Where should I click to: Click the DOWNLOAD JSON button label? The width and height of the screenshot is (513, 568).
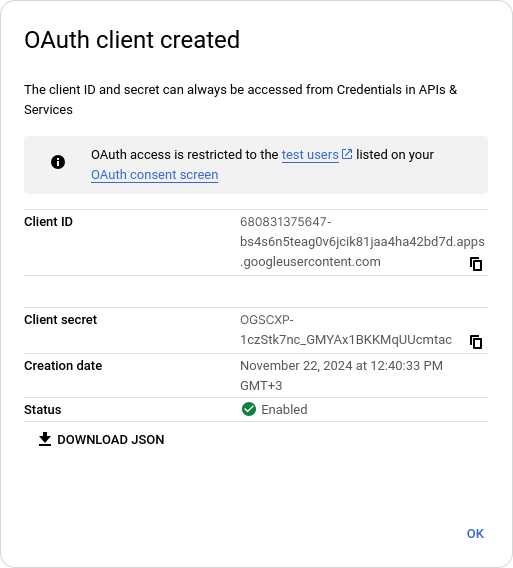pyautogui.click(x=110, y=439)
